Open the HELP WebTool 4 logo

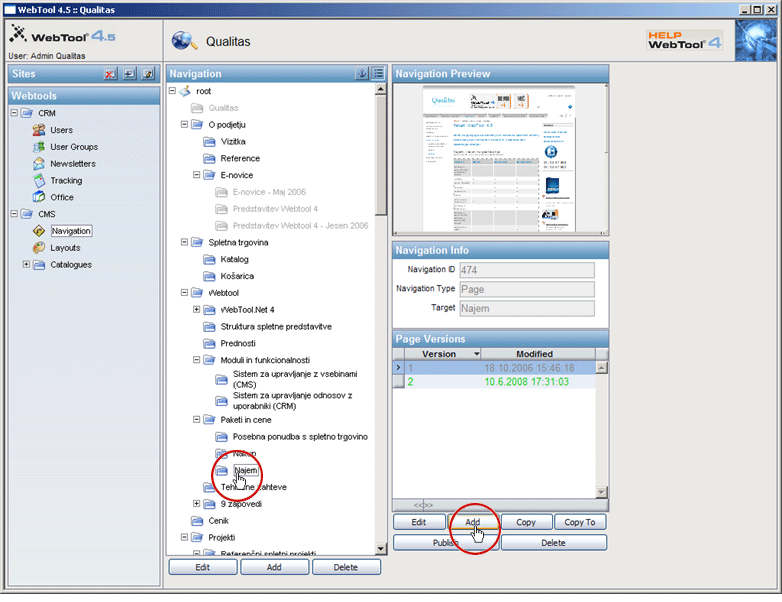[x=685, y=40]
